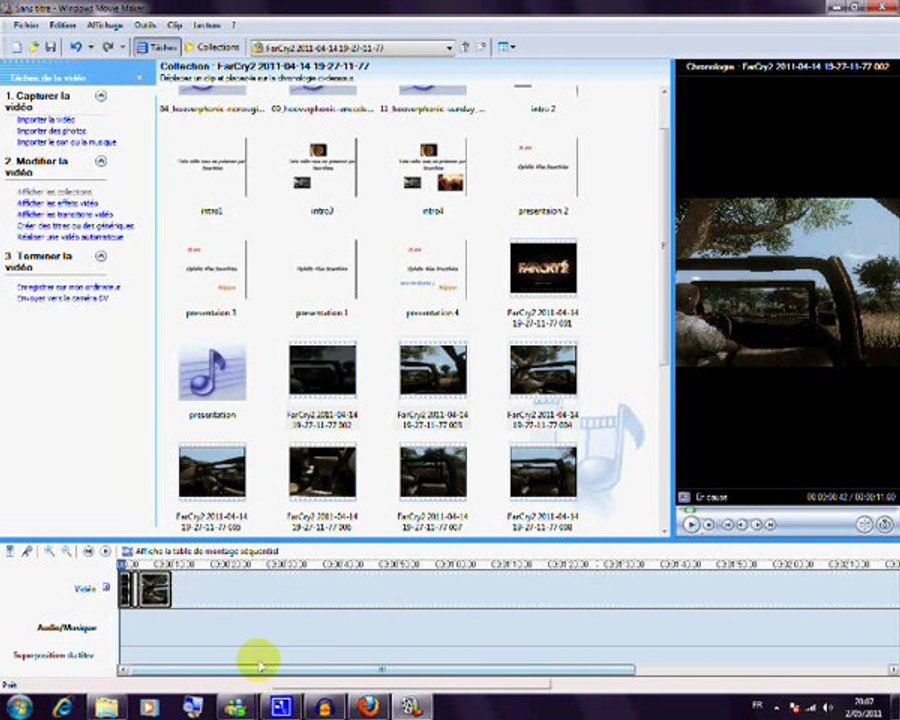Collapse the Modifier la vidéo section

tap(100, 161)
